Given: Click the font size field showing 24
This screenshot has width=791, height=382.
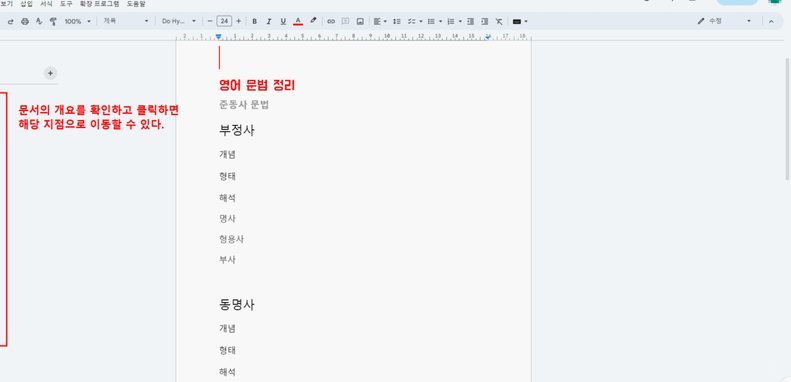Looking at the screenshot, I should click(224, 21).
